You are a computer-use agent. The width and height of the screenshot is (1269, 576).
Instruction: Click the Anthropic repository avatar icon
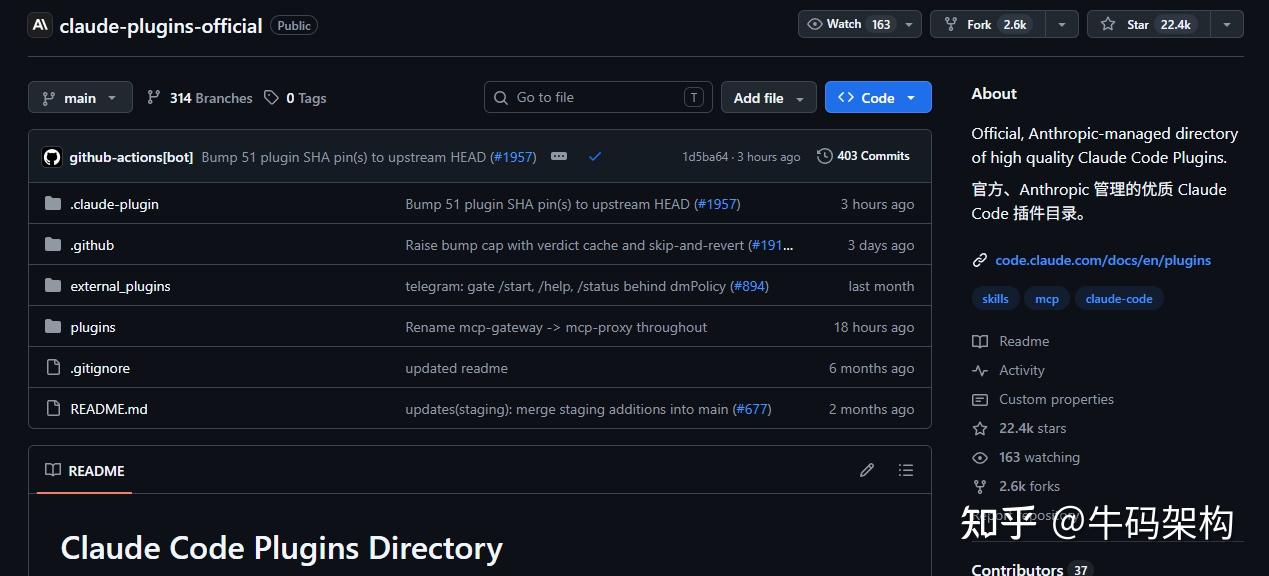pos(40,25)
